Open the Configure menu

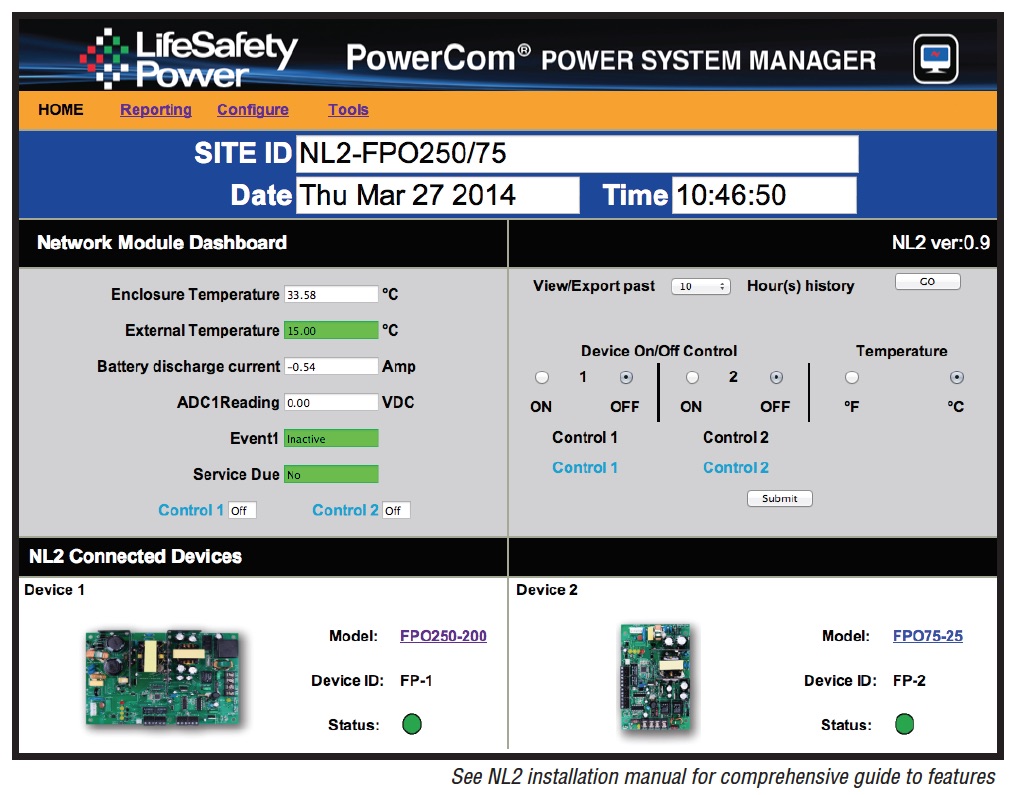(x=253, y=110)
